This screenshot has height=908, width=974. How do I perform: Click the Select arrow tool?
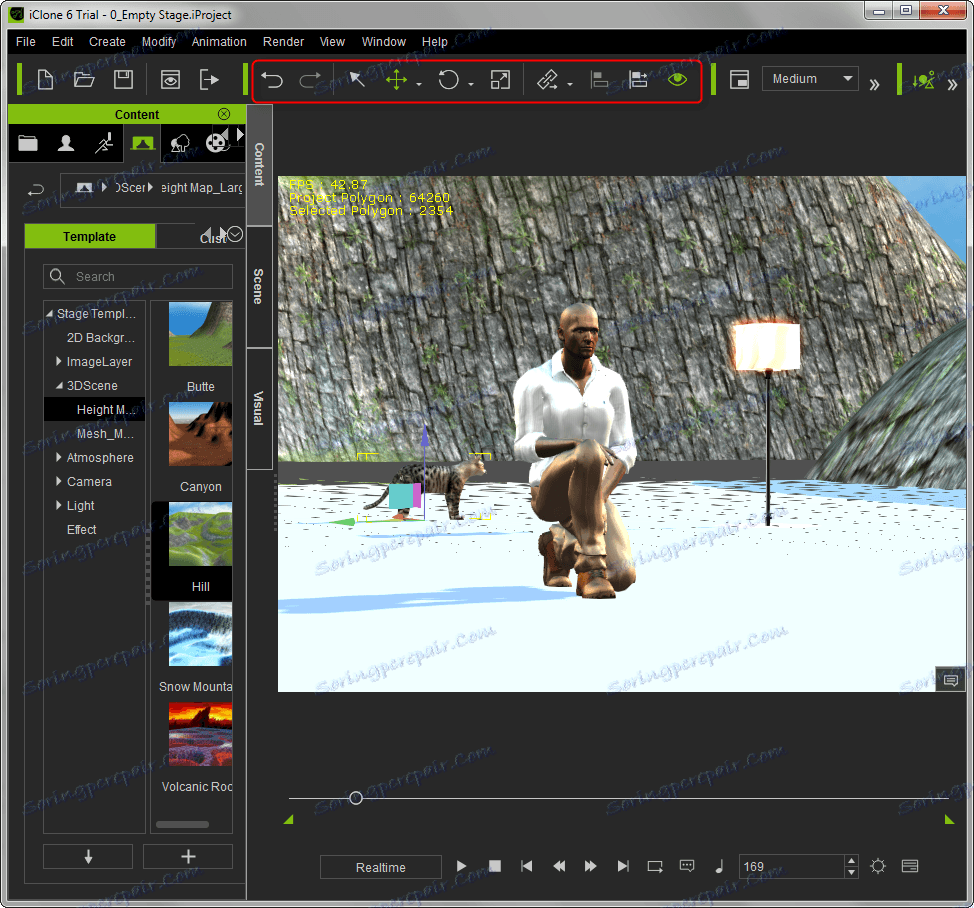357,80
